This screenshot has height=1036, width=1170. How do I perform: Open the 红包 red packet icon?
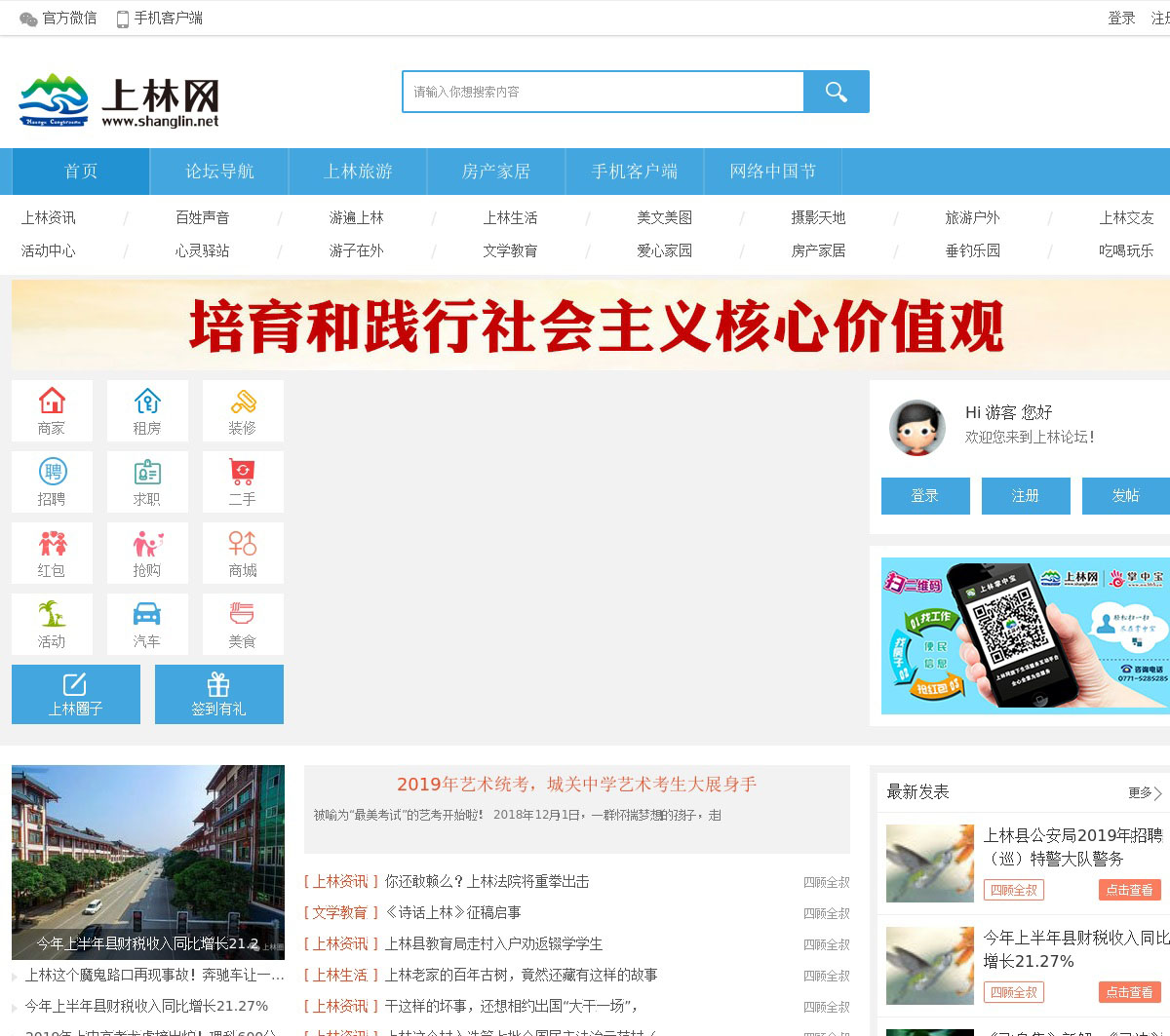[x=52, y=543]
